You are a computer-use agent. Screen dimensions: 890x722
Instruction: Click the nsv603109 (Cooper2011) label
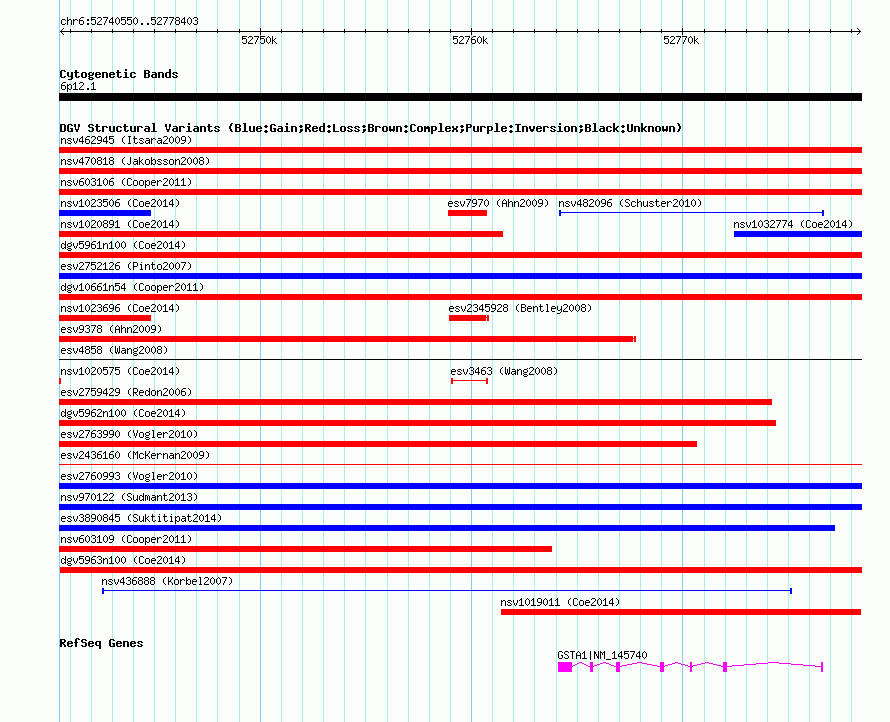point(126,539)
